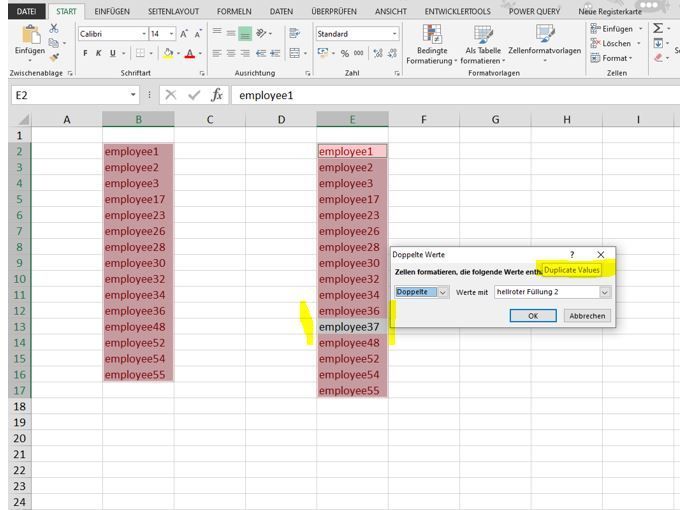Screen dimensions: 680x510
Task: Switch to the POWER QUERY tab
Action: 534,11
